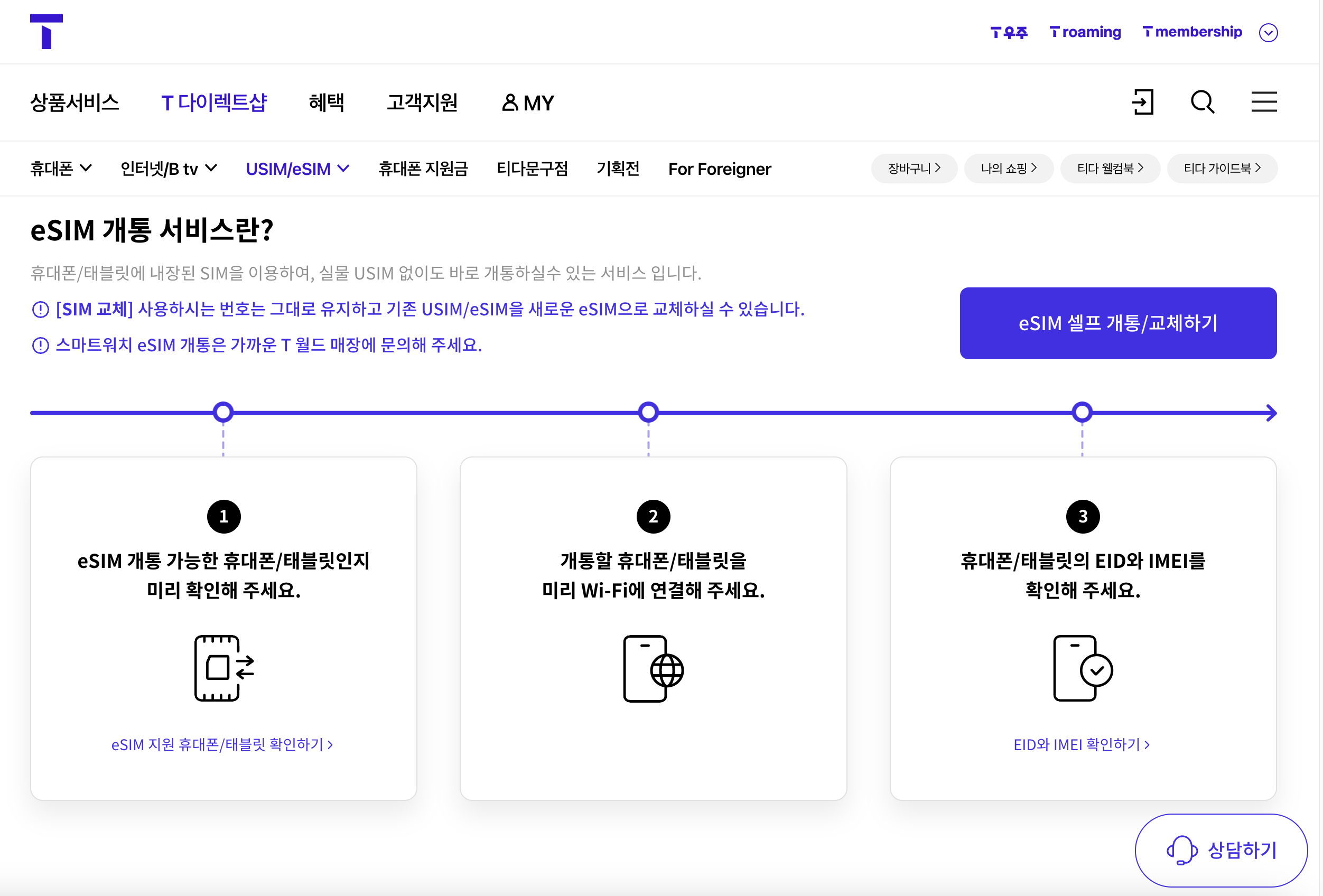Go to 휴대폰 지원금 tab
Viewport: 1323px width, 896px height.
(x=423, y=169)
